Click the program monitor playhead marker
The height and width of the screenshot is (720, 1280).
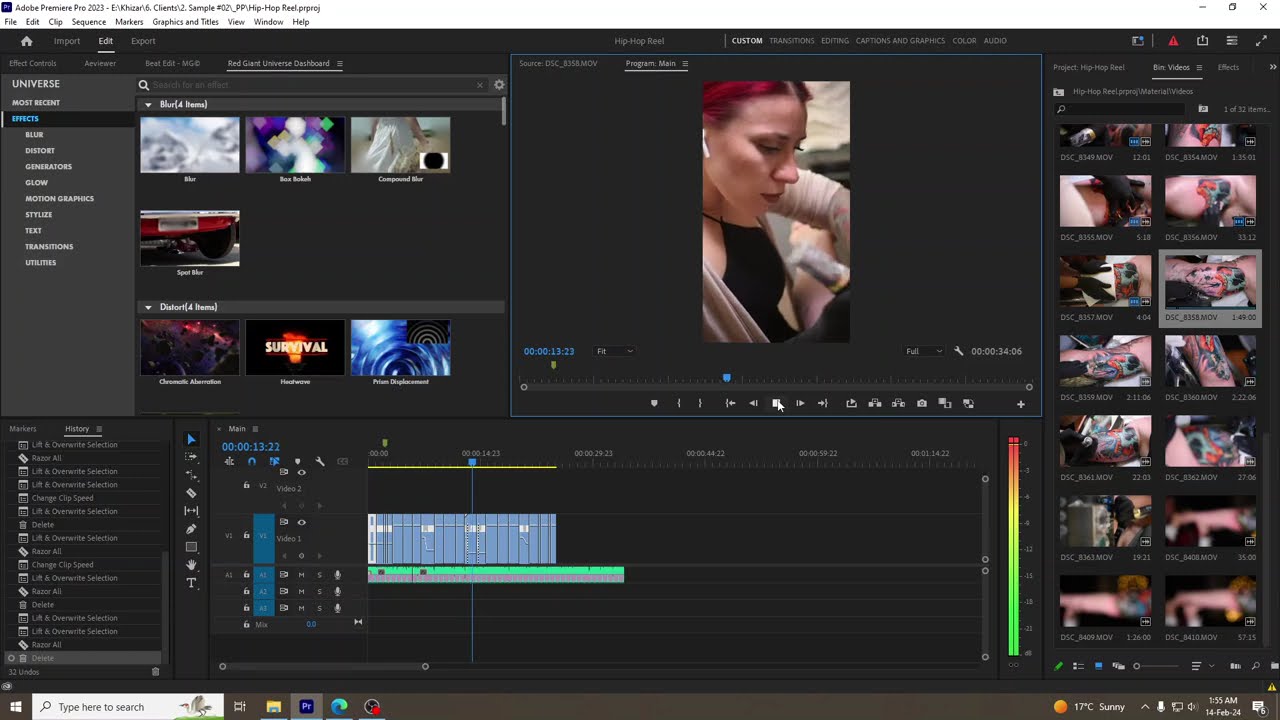tap(727, 378)
